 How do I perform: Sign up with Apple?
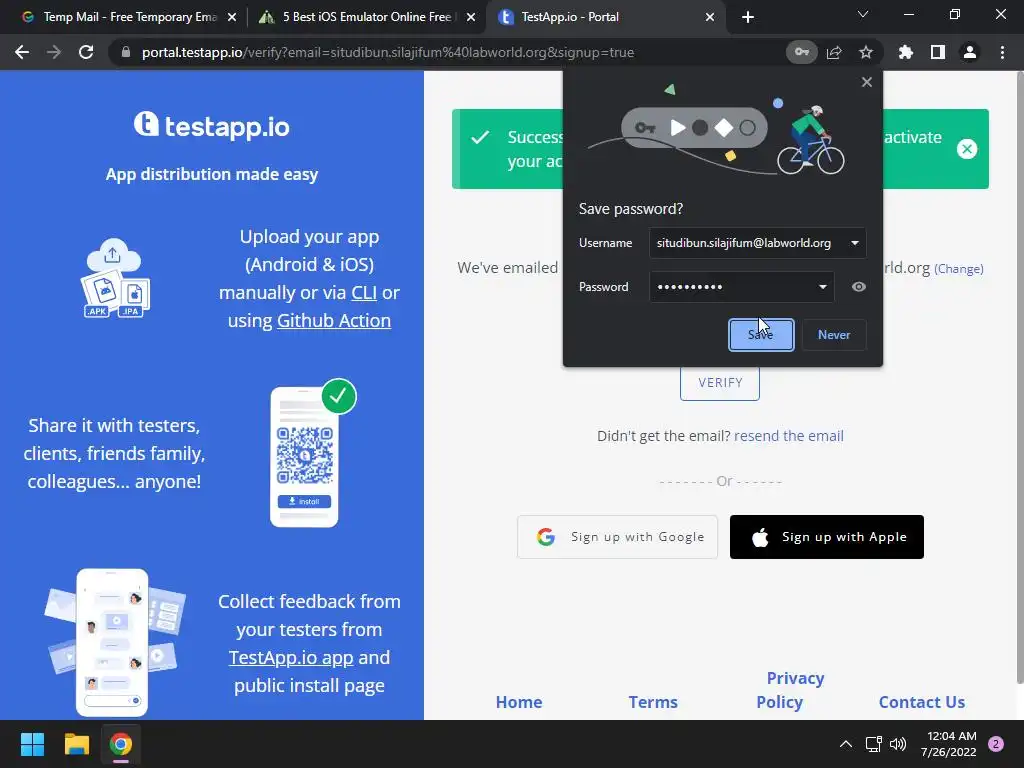click(x=827, y=537)
